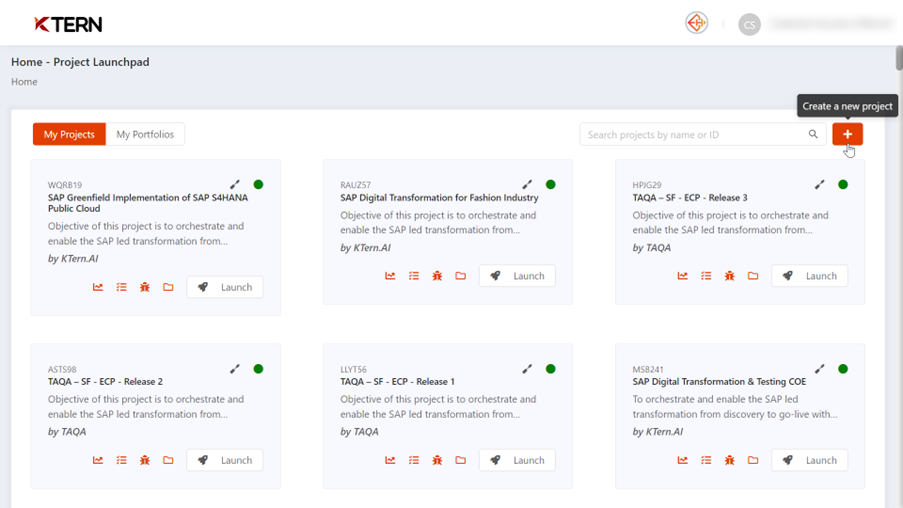Open chart analytics icon for WQRB19

tap(98, 287)
